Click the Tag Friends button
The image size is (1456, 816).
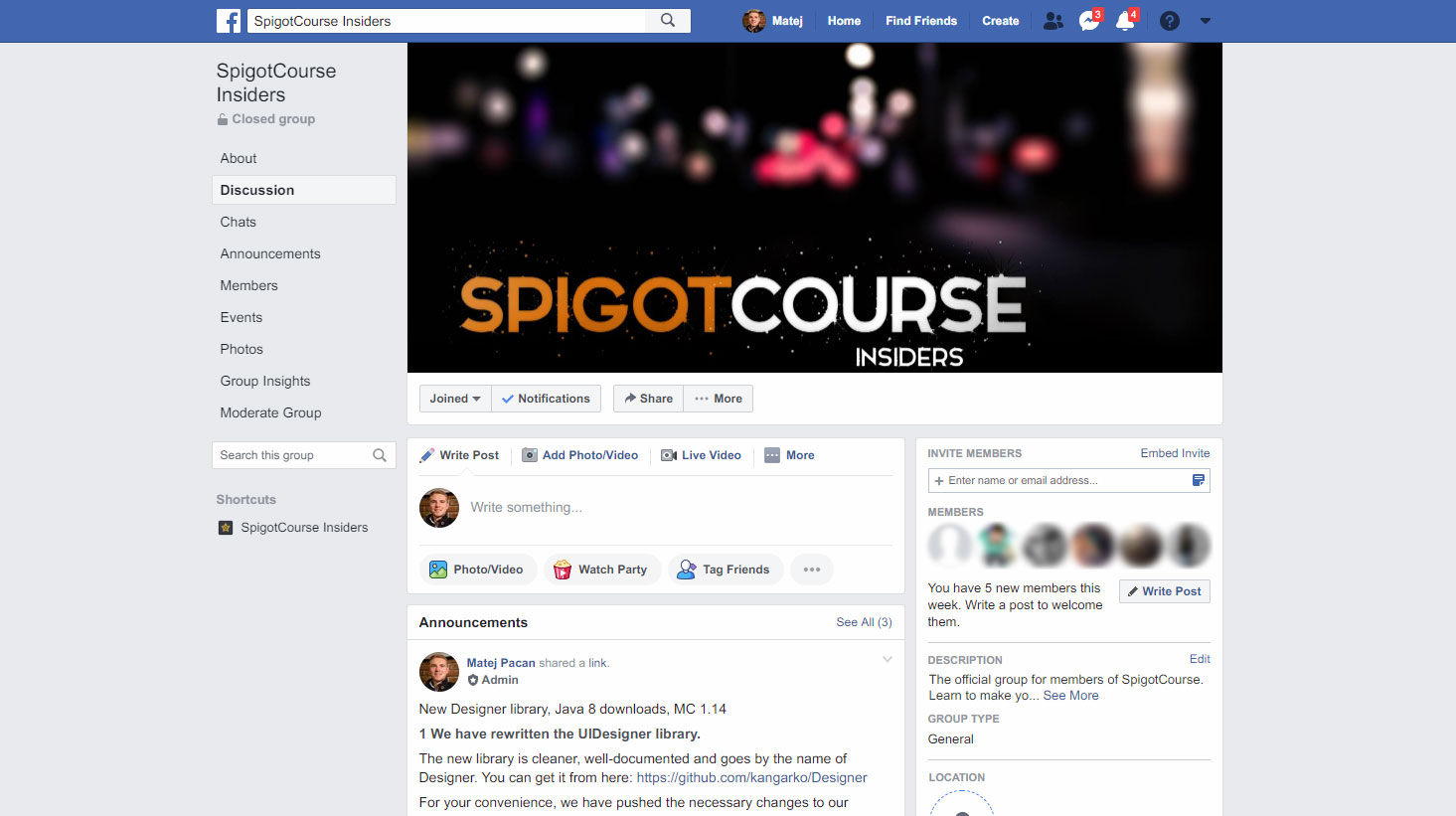pyautogui.click(x=726, y=570)
